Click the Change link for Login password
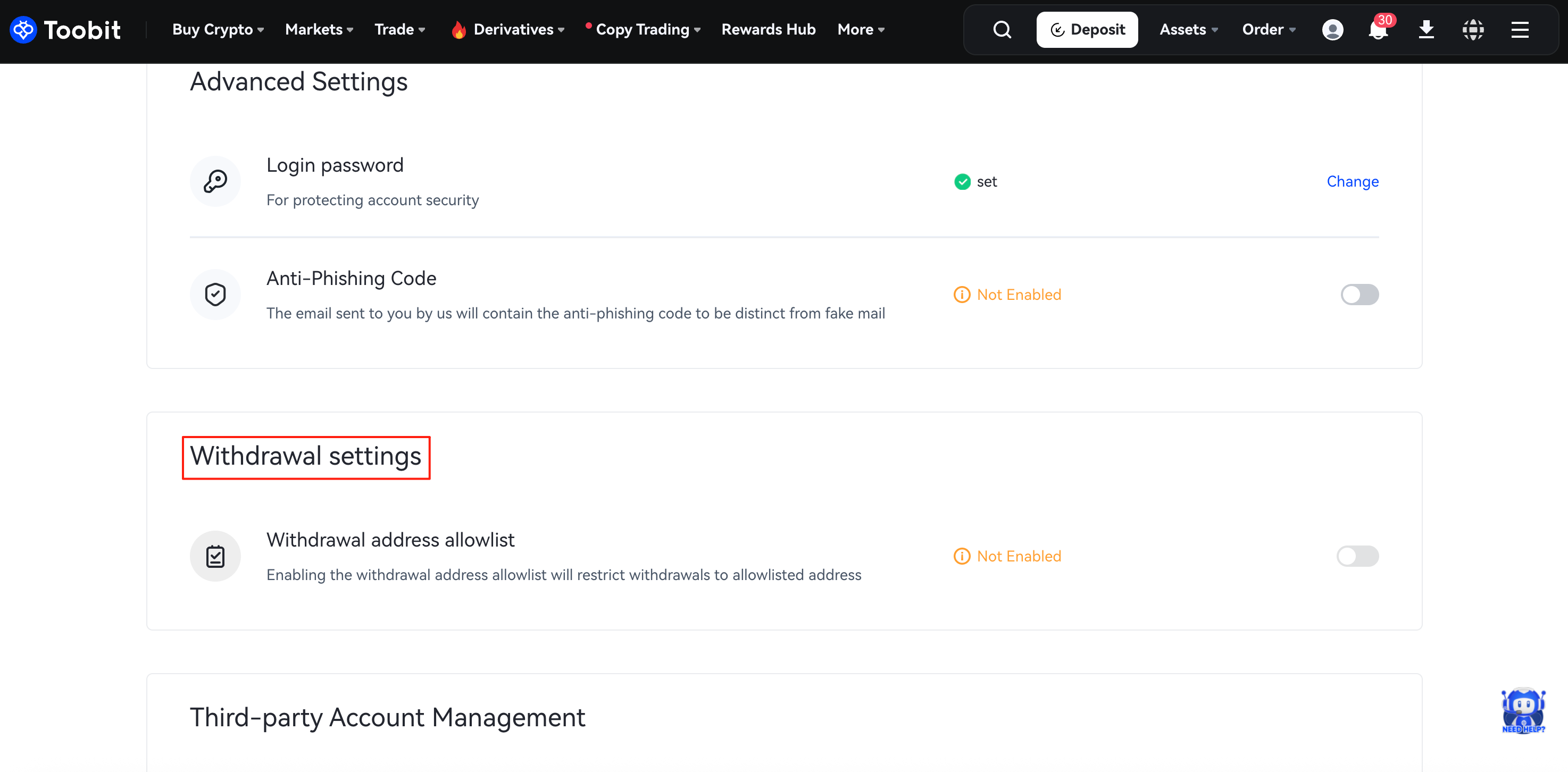The width and height of the screenshot is (1568, 772). pos(1352,181)
